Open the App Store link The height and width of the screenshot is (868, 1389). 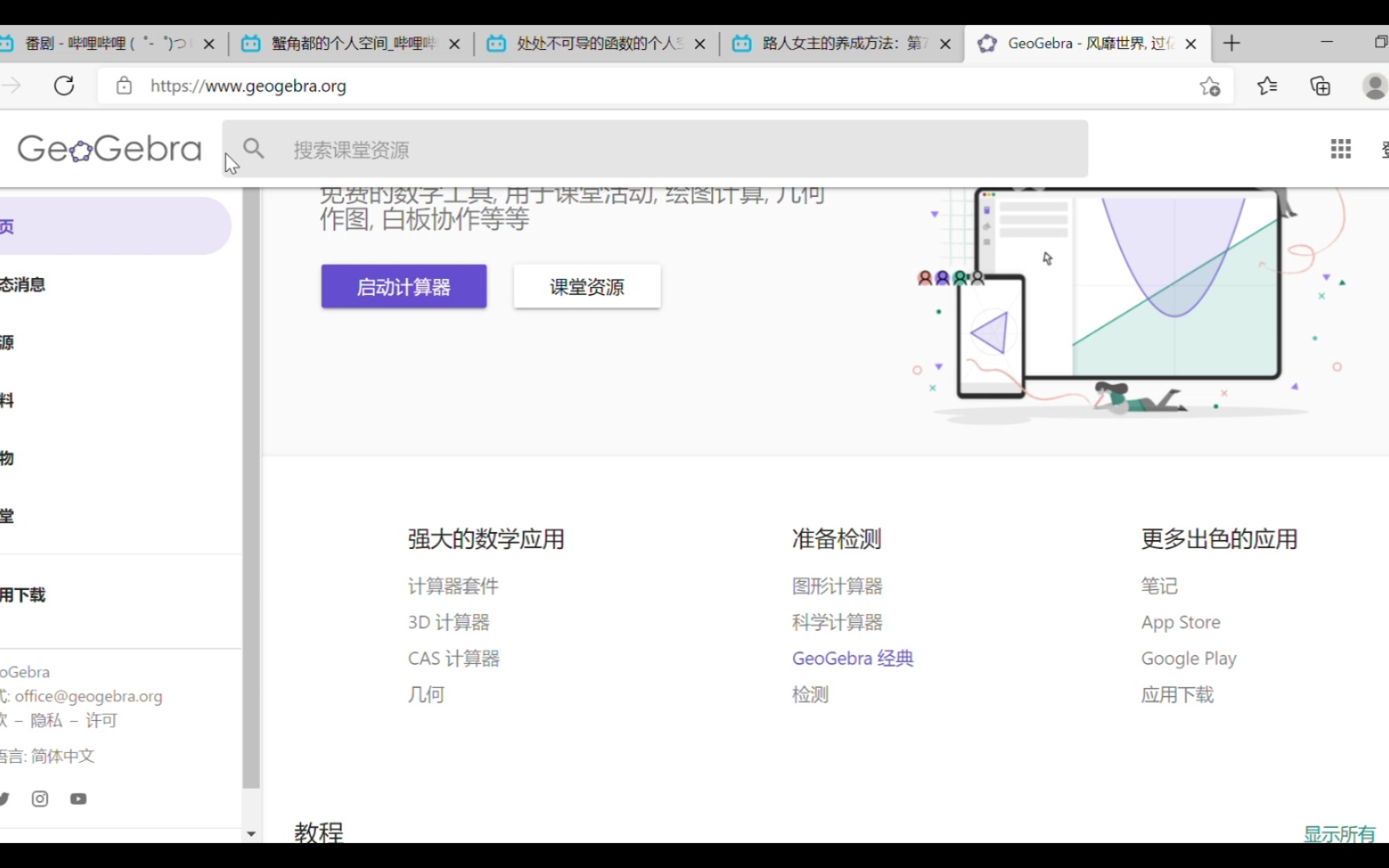click(x=1181, y=622)
